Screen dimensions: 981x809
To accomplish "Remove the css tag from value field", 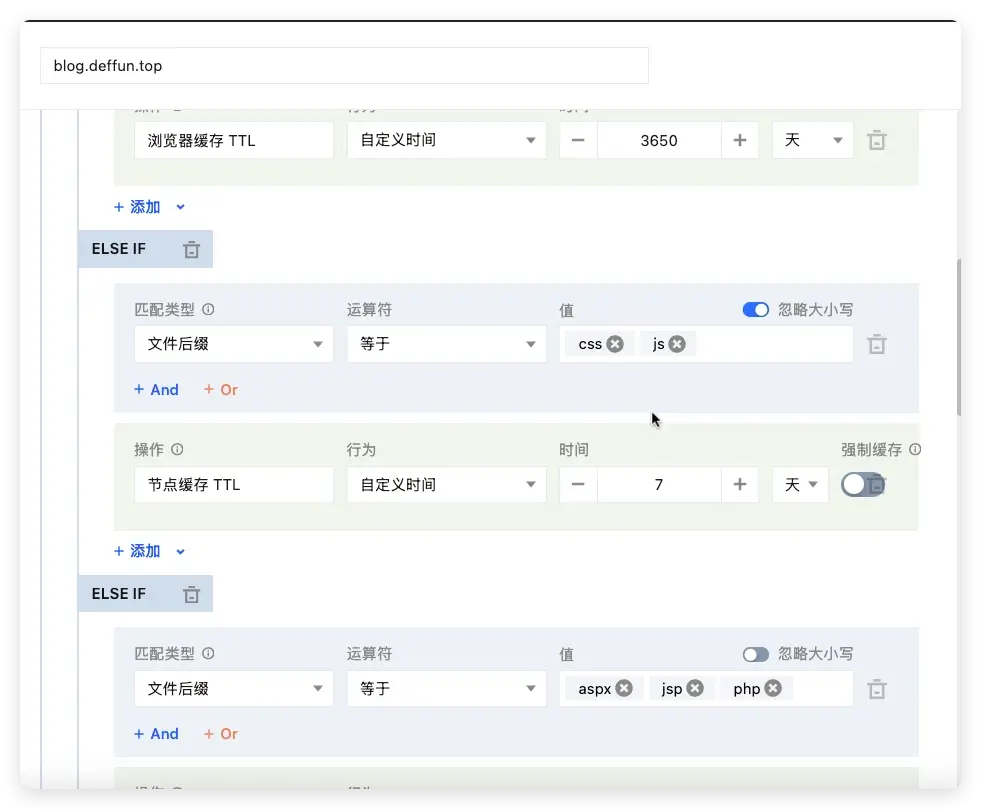I will tap(615, 344).
